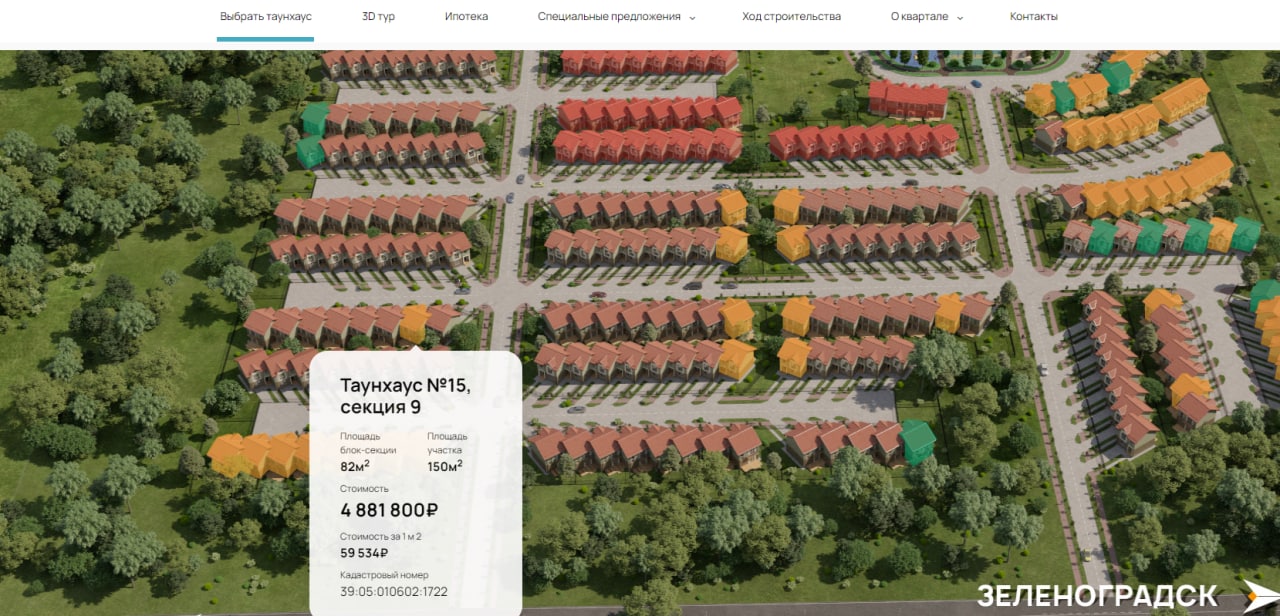Open the 3D тур page
Image resolution: width=1280 pixels, height=616 pixels.
(x=378, y=16)
